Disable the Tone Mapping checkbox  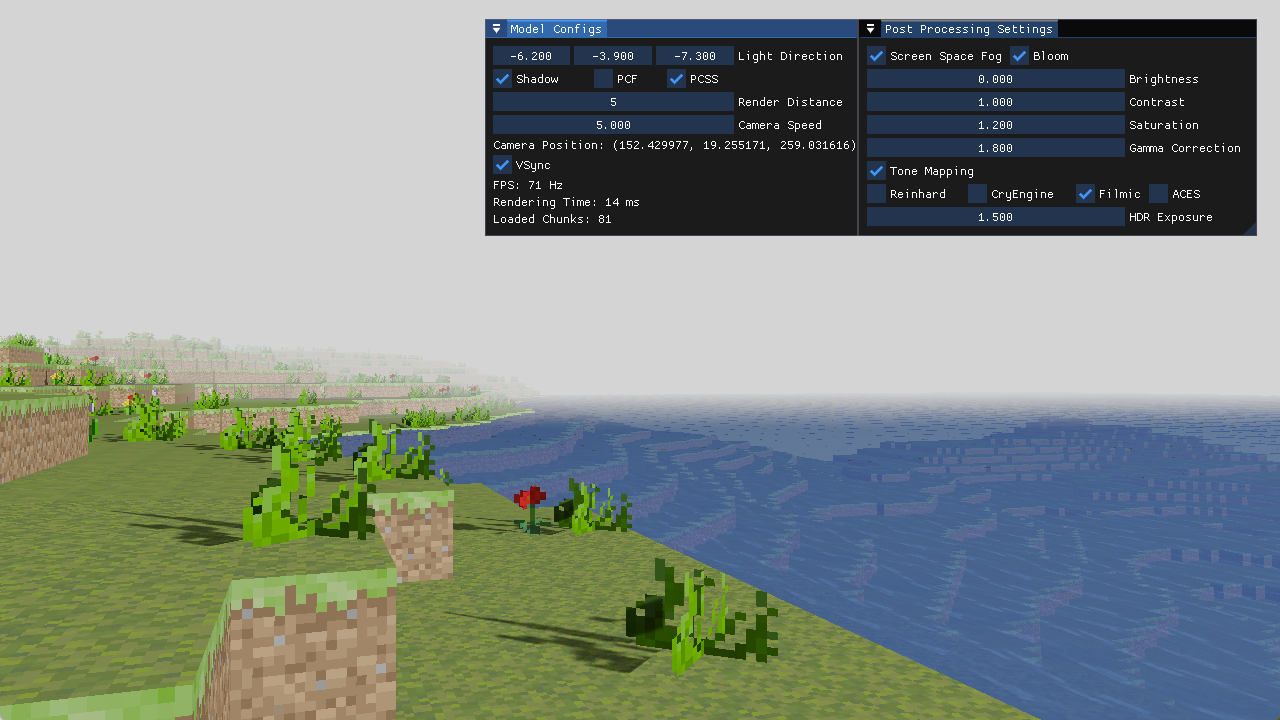(876, 171)
